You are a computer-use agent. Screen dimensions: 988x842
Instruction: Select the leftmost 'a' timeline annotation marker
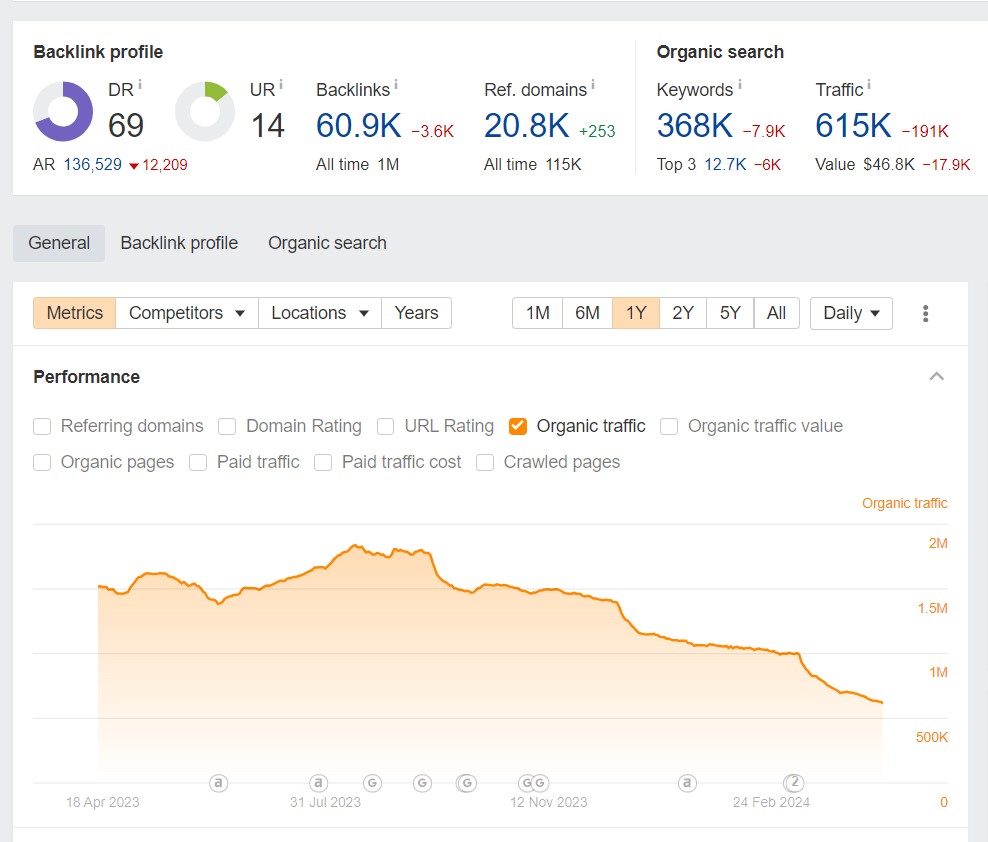pos(219,783)
